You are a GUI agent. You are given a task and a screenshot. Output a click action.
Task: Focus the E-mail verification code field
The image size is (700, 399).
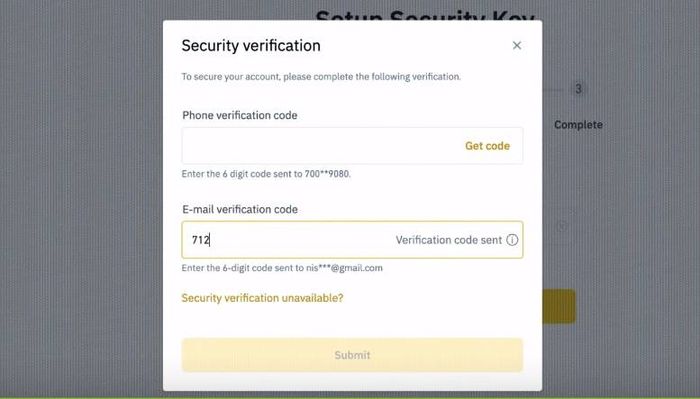pos(352,240)
